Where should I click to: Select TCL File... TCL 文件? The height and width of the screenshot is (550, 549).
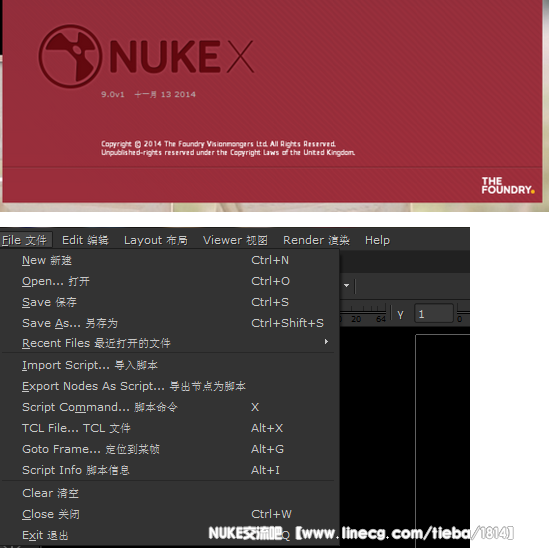point(168,428)
